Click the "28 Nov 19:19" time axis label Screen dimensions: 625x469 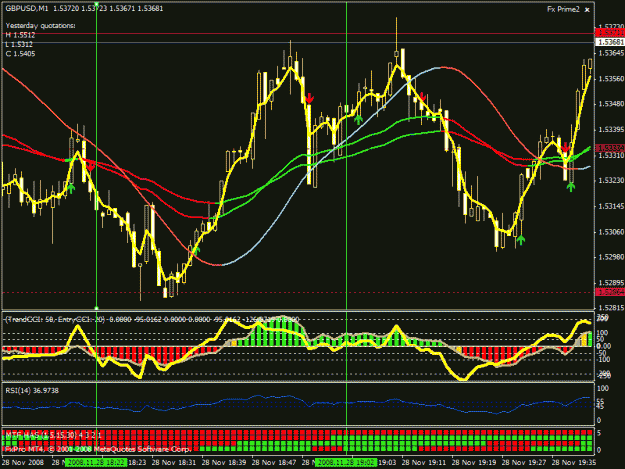474,463
